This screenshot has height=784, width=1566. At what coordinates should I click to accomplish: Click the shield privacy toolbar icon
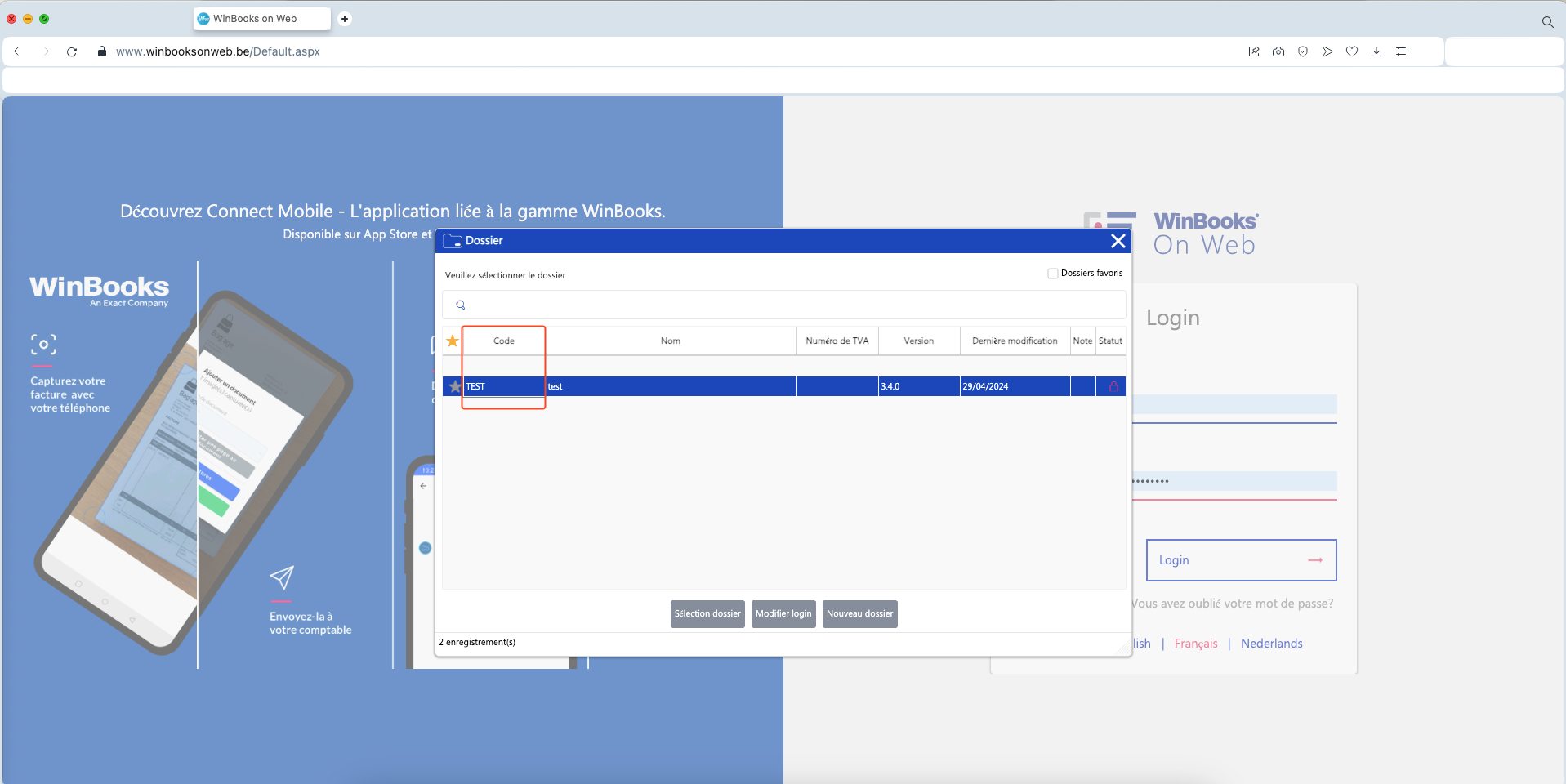click(x=1303, y=51)
